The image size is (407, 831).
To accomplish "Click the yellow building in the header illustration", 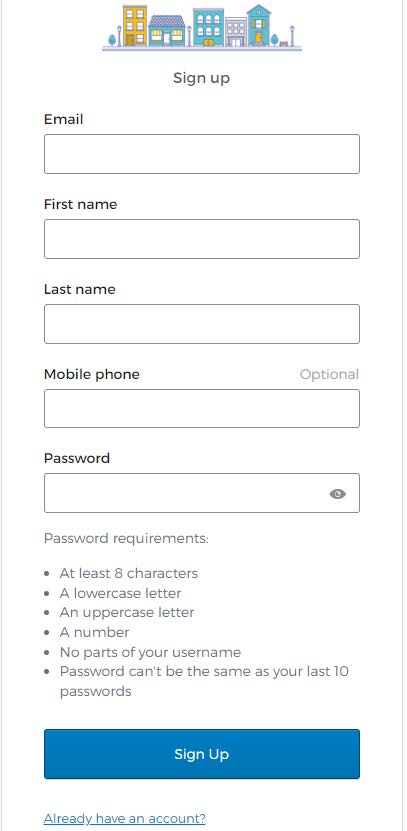I will click(x=135, y=25).
